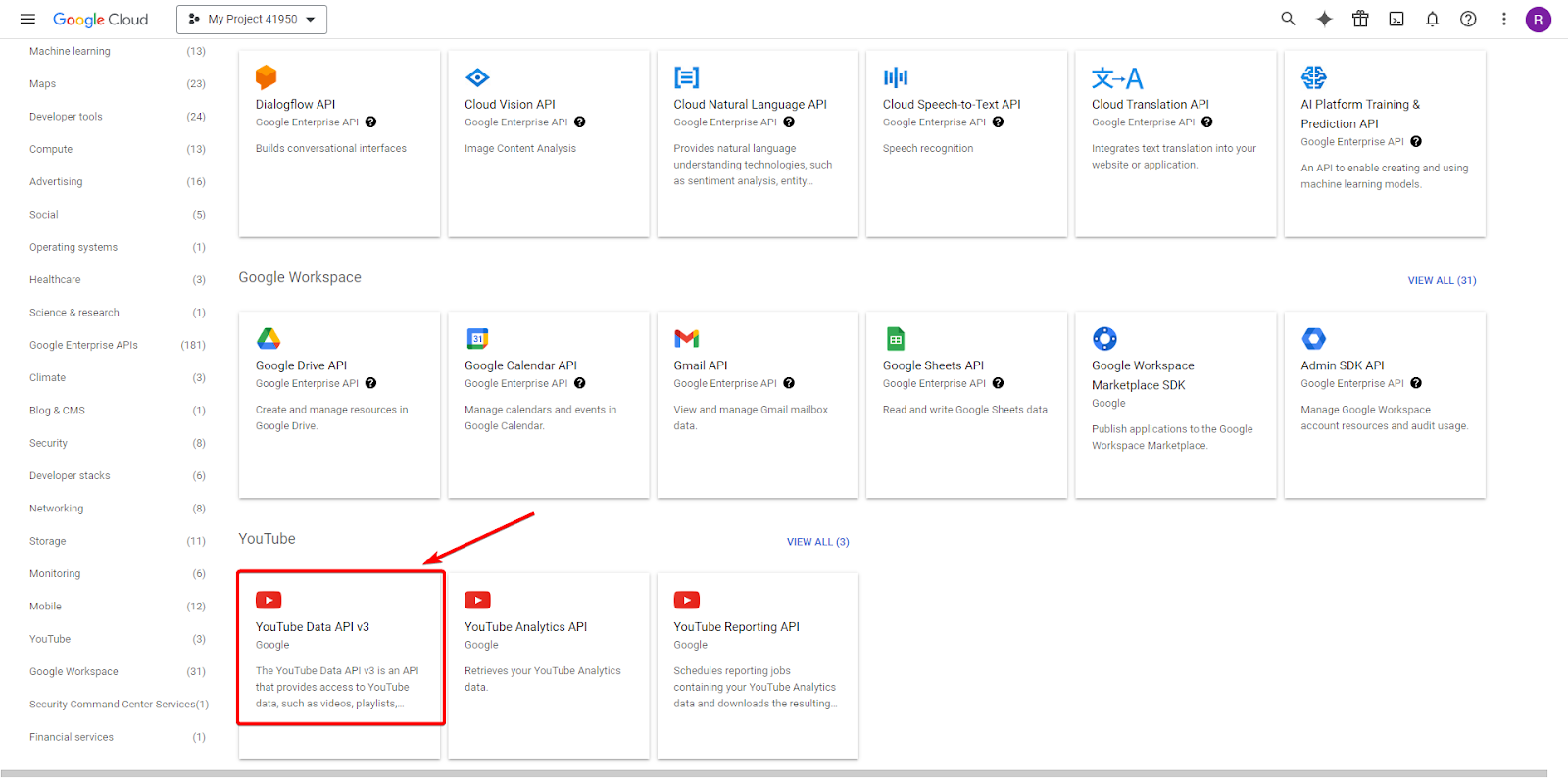This screenshot has width=1568, height=778.
Task: Click VIEW ALL (3) for YouTube
Action: (x=817, y=542)
